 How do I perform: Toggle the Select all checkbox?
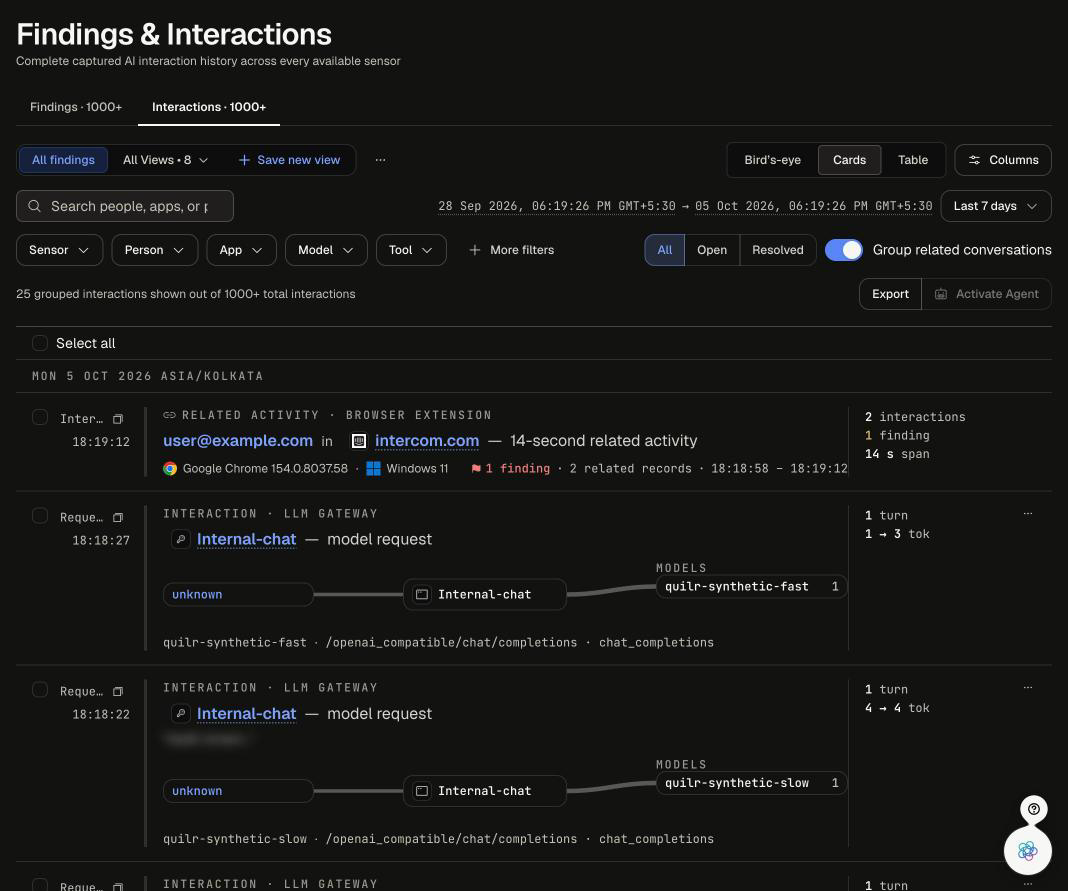(x=40, y=343)
